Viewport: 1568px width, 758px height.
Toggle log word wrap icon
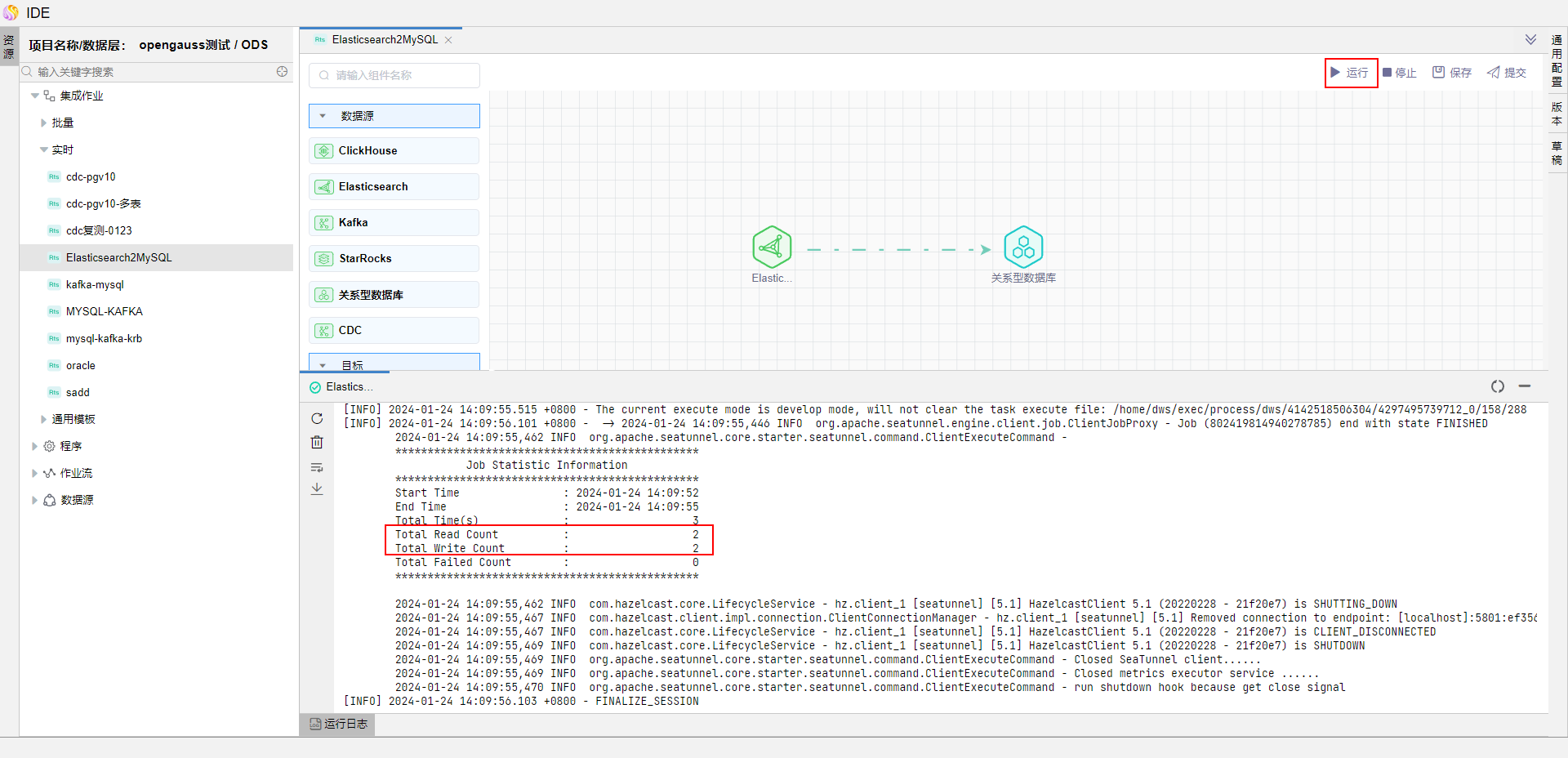pyautogui.click(x=317, y=467)
